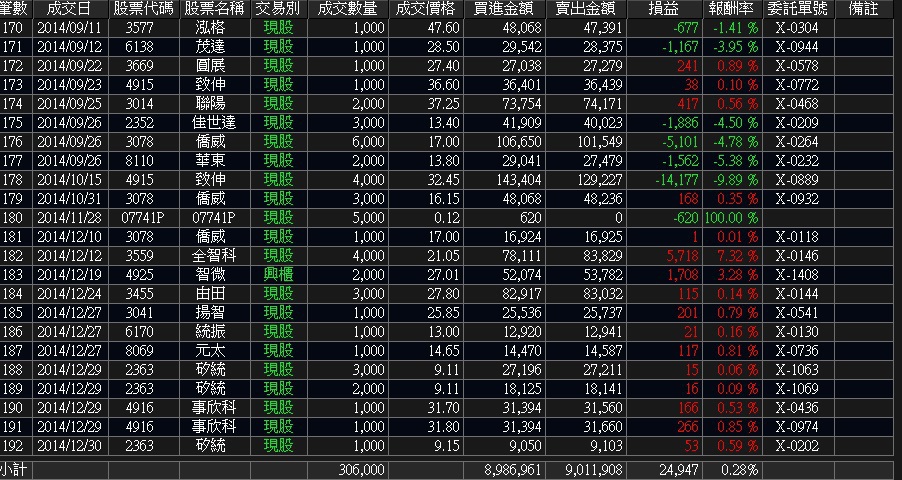
Task: Click stock code 6170
Action: point(139,332)
